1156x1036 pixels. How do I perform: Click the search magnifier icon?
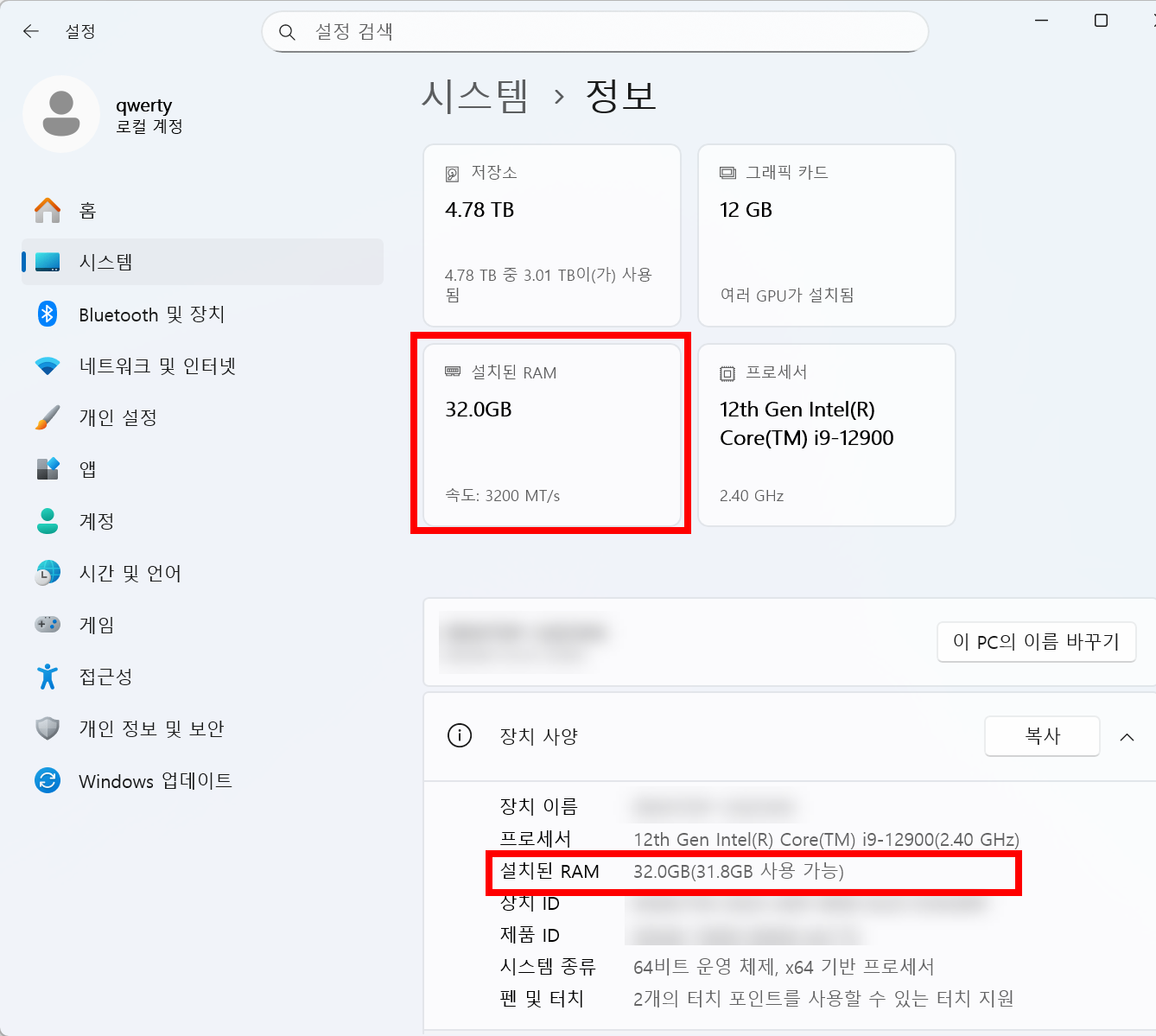(288, 32)
